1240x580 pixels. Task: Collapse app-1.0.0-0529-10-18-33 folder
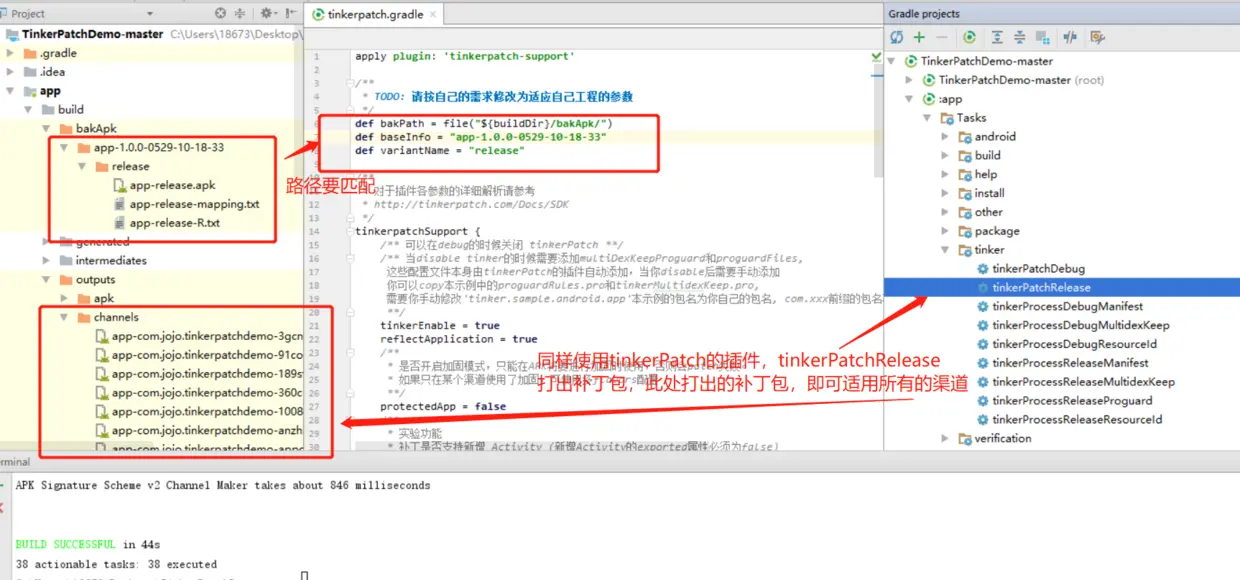65,148
